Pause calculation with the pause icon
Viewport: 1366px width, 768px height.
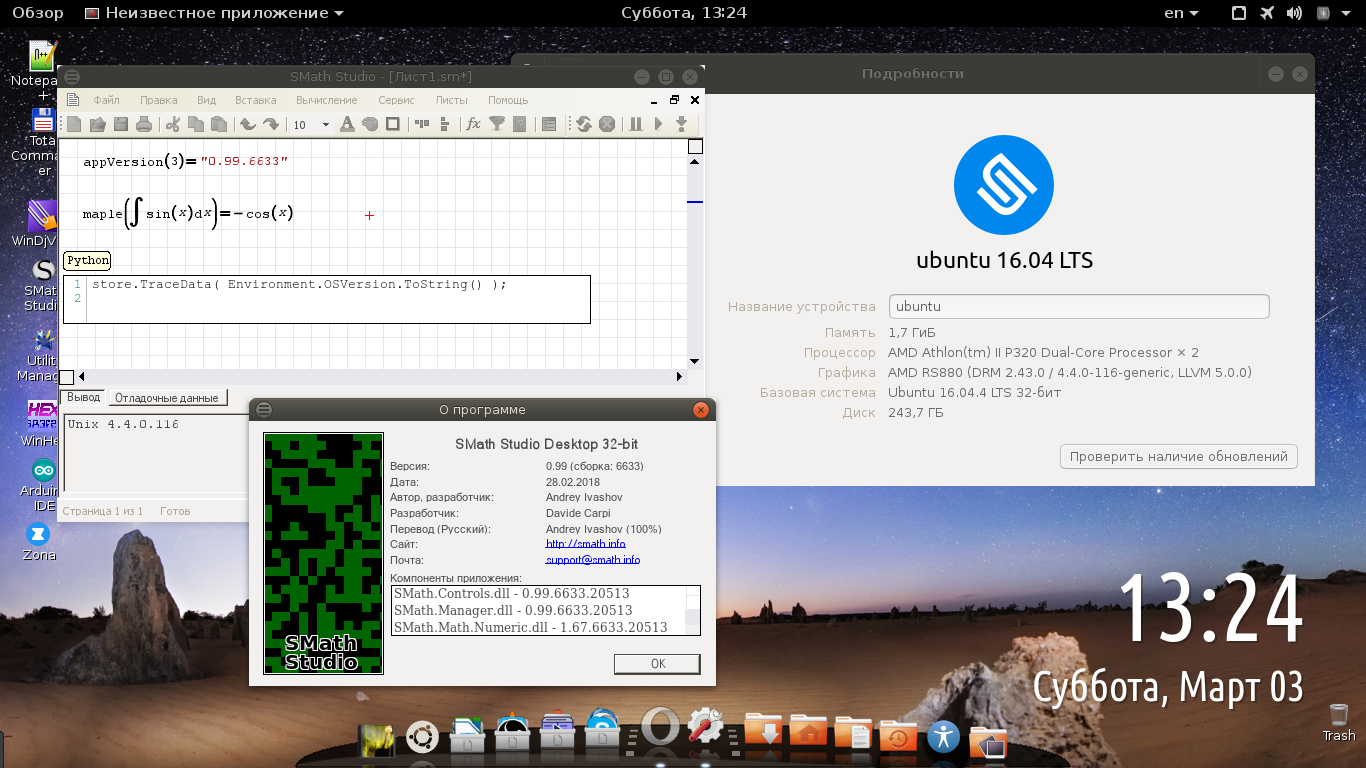(x=635, y=124)
